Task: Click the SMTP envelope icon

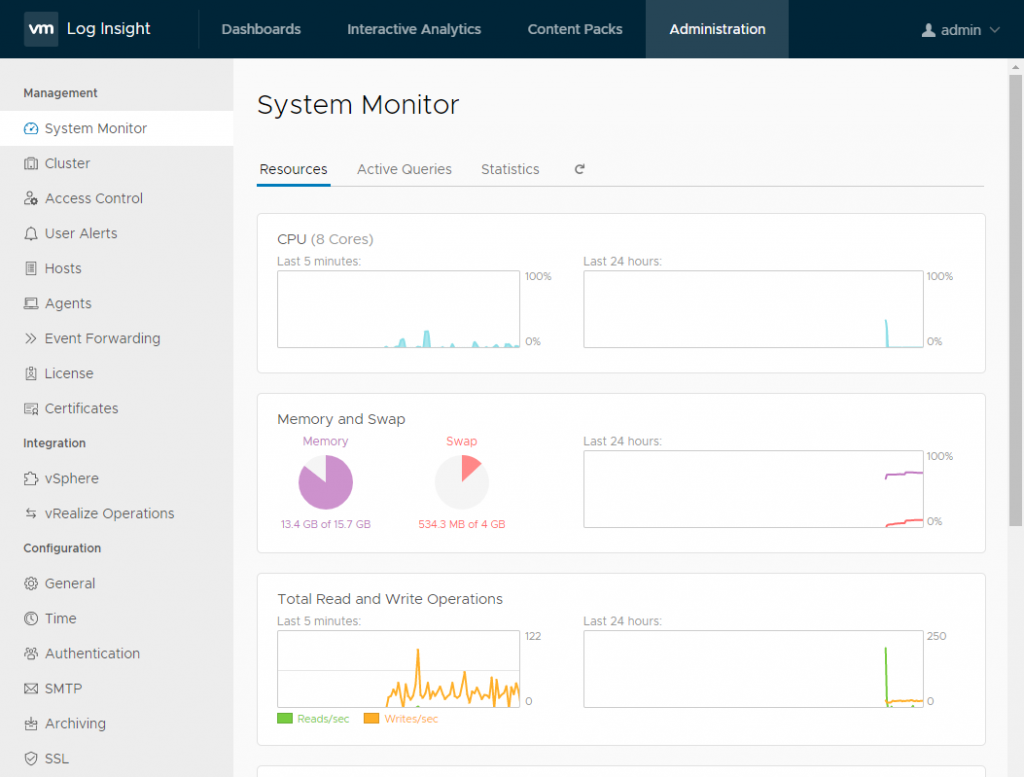Action: tap(31, 689)
